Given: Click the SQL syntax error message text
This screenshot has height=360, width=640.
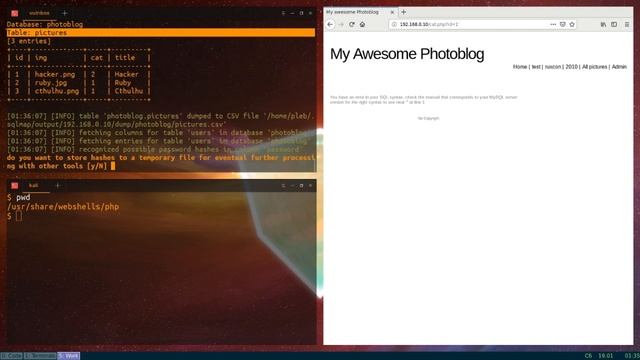Looking at the screenshot, I should click(x=423, y=100).
